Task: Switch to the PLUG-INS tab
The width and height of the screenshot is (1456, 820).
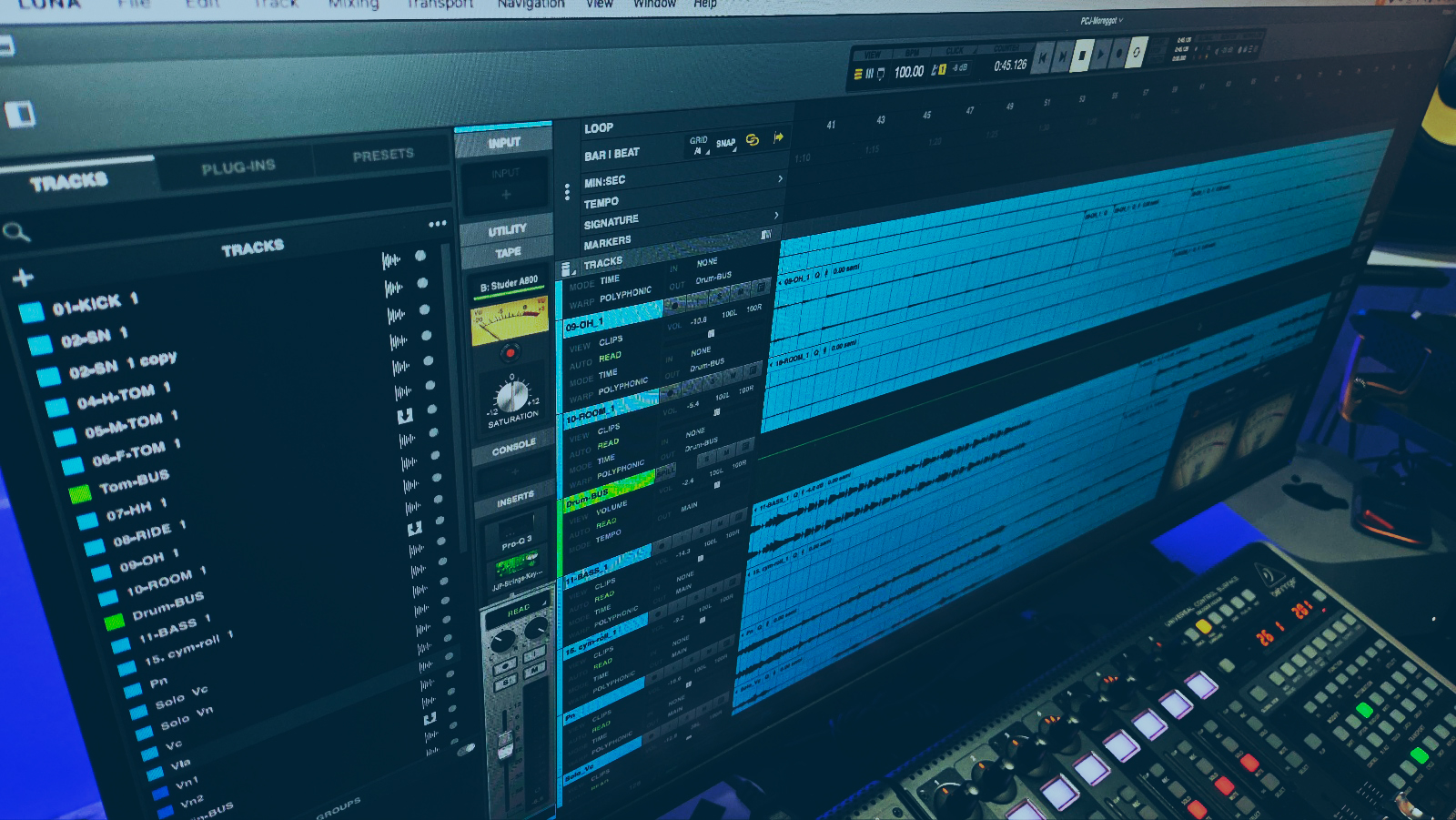Action: pyautogui.click(x=238, y=167)
